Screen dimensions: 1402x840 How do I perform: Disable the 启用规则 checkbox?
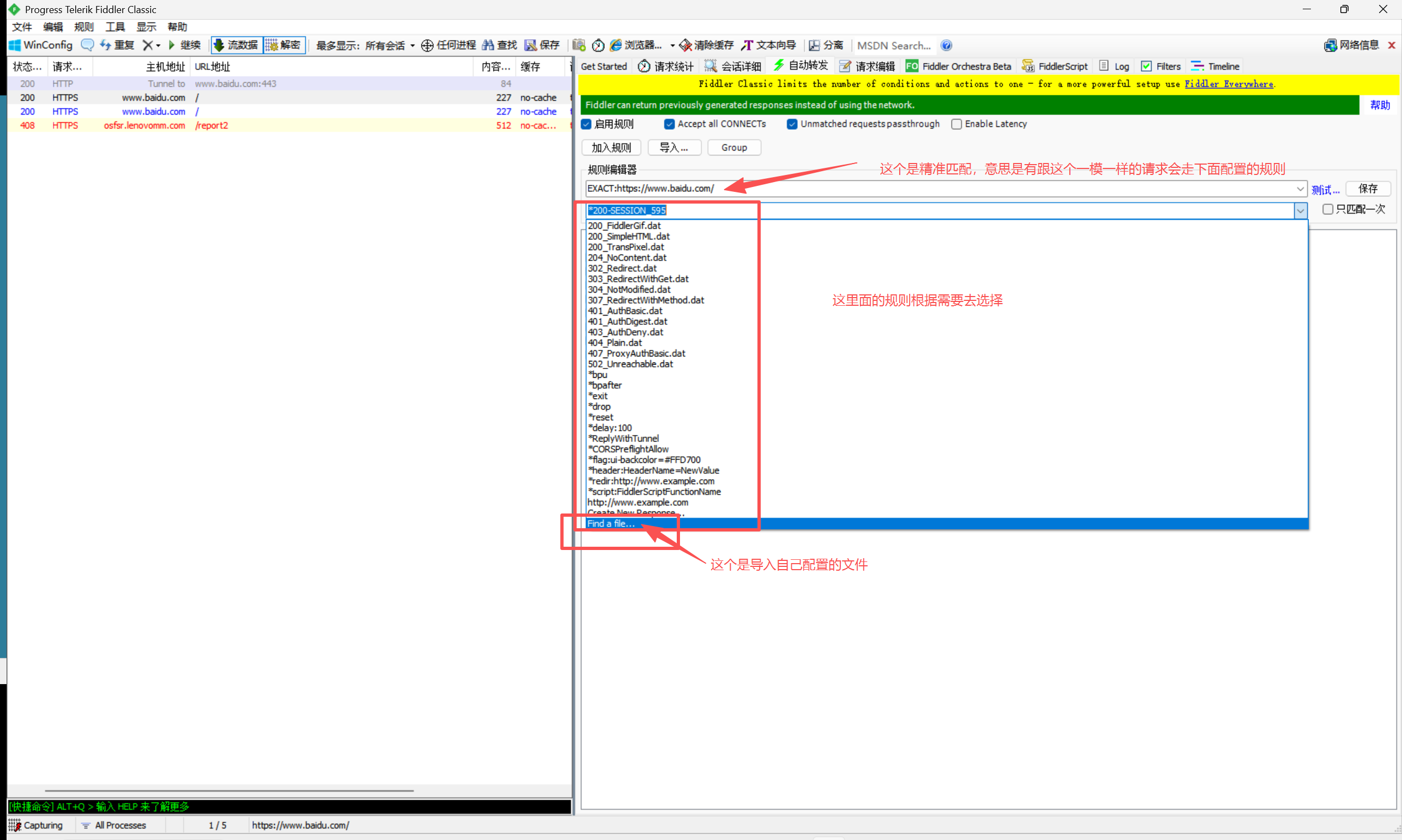point(587,124)
